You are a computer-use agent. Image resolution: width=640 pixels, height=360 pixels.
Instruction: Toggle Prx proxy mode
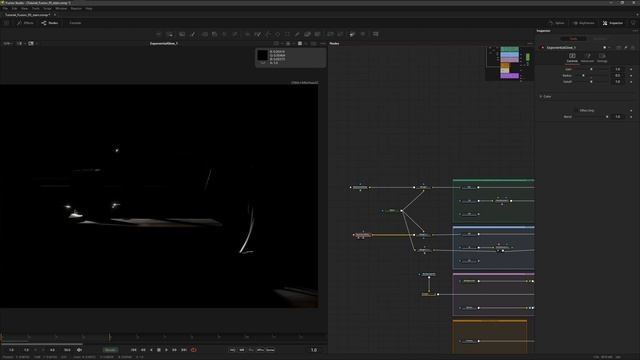tap(251, 350)
